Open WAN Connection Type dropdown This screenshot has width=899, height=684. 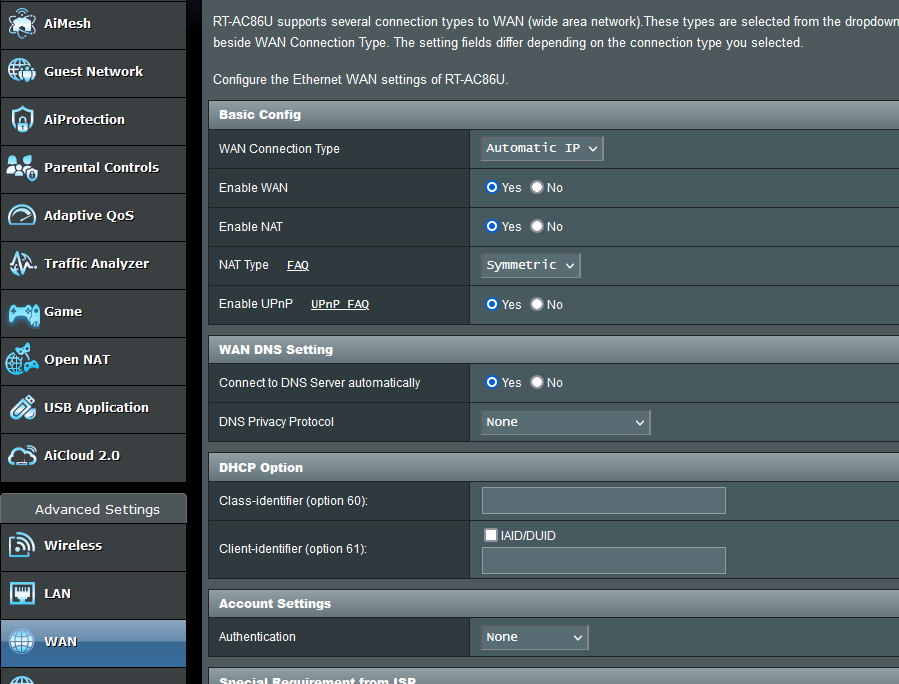542,148
